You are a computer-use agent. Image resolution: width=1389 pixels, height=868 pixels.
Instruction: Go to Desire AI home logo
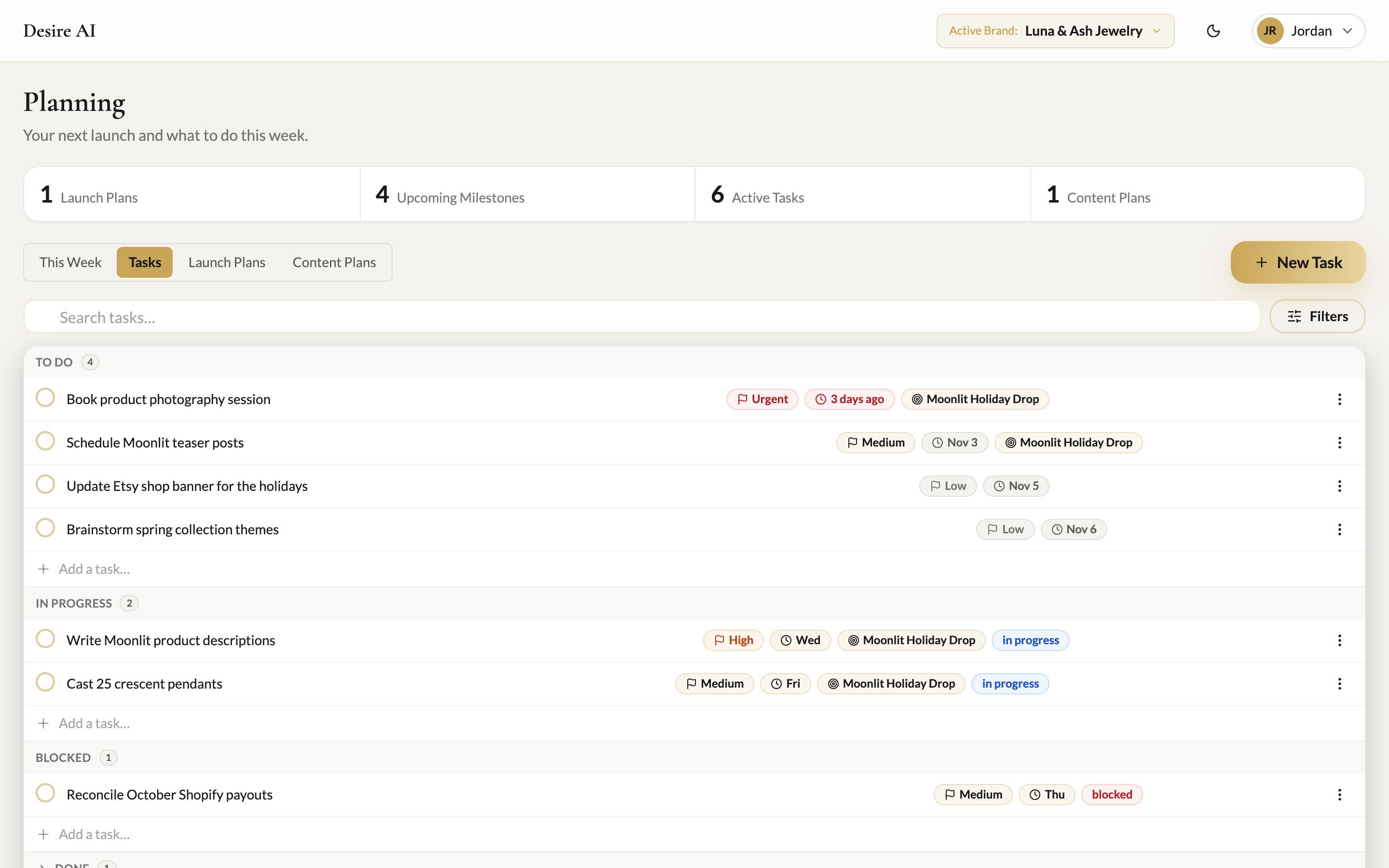[59, 31]
